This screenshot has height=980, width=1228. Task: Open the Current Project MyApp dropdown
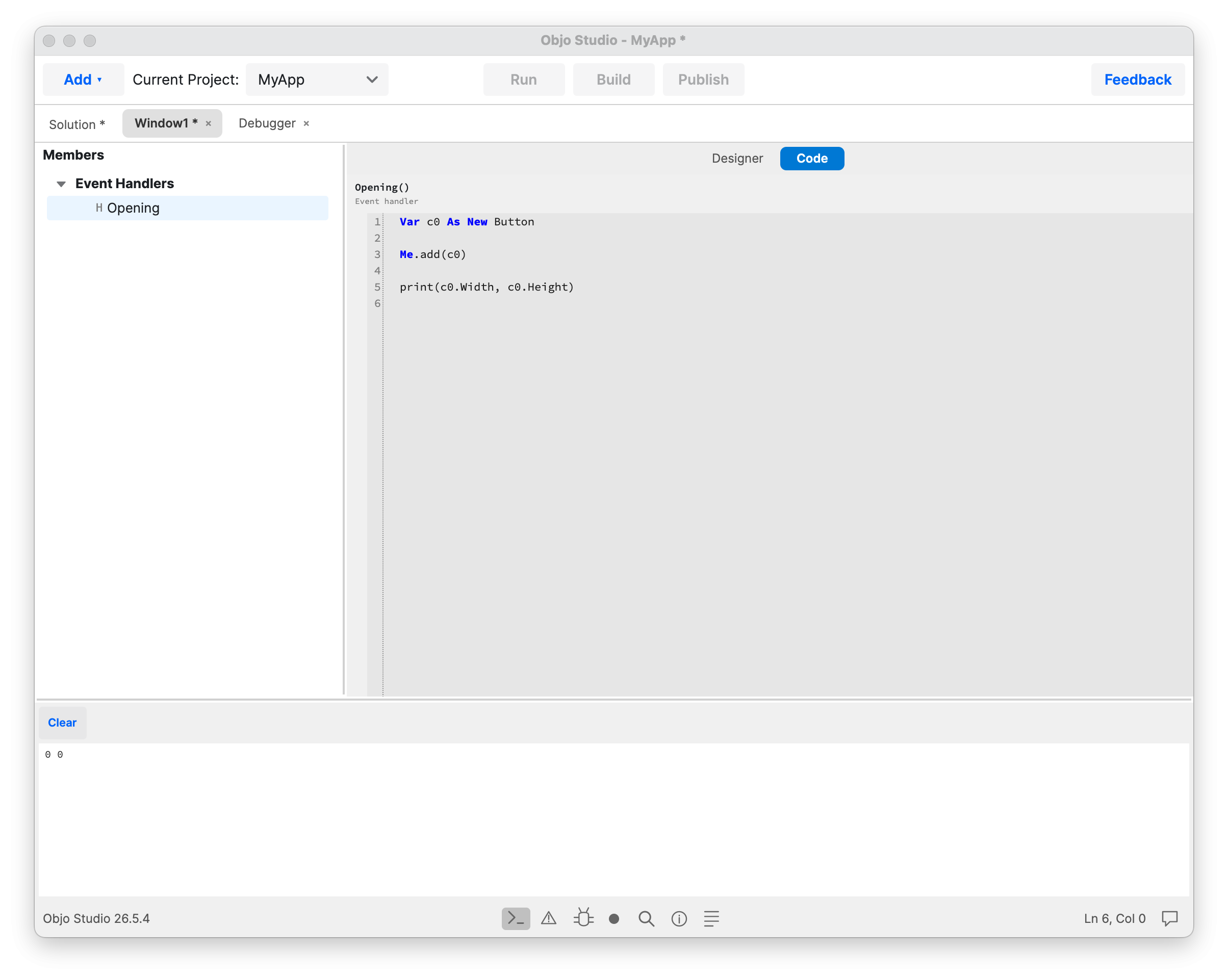[x=317, y=80]
